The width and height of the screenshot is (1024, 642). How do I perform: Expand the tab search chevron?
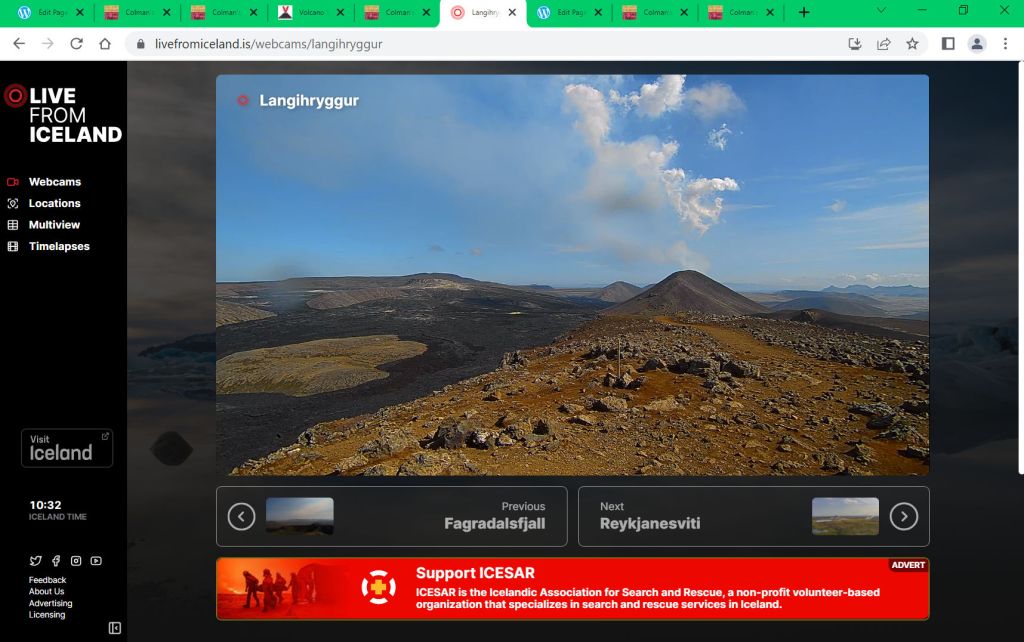[x=881, y=11]
